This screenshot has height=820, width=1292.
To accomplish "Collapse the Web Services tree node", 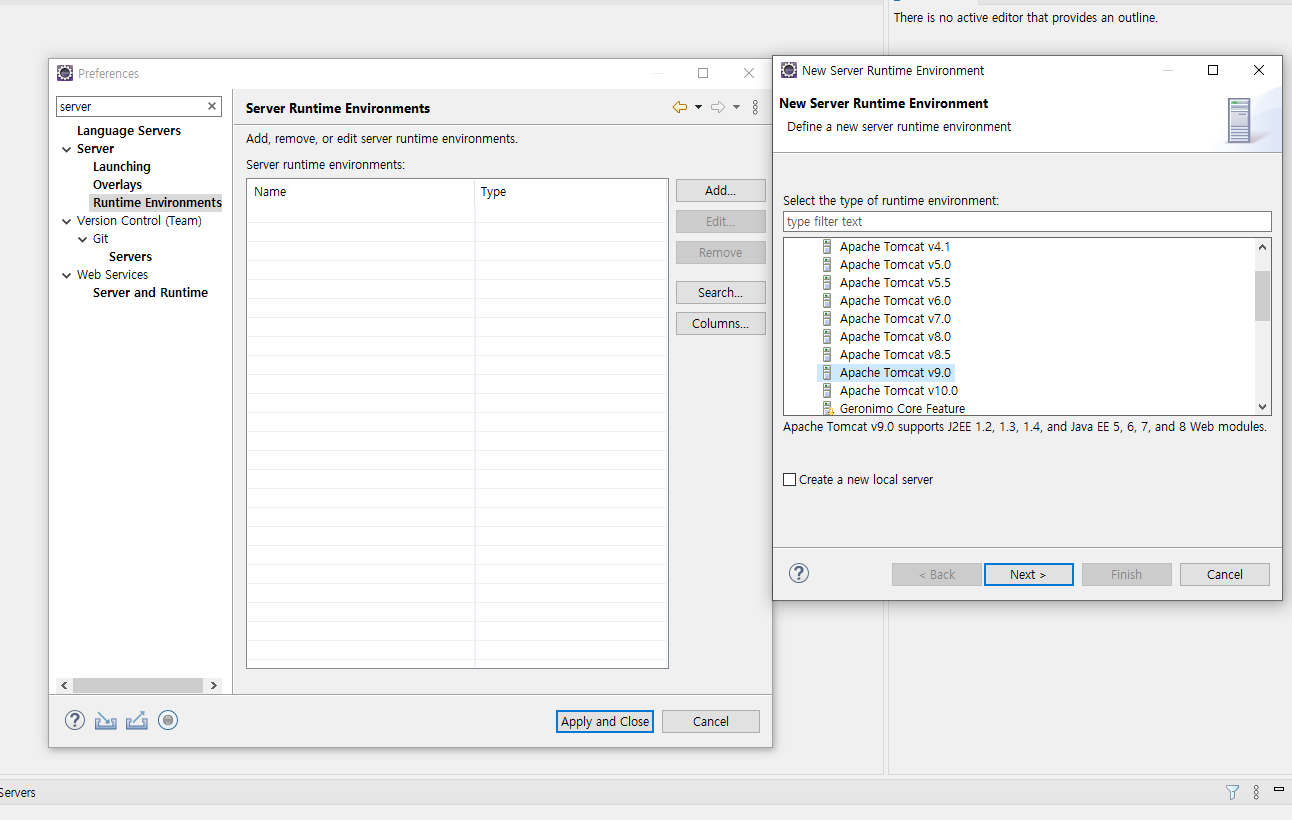I will tap(66, 275).
